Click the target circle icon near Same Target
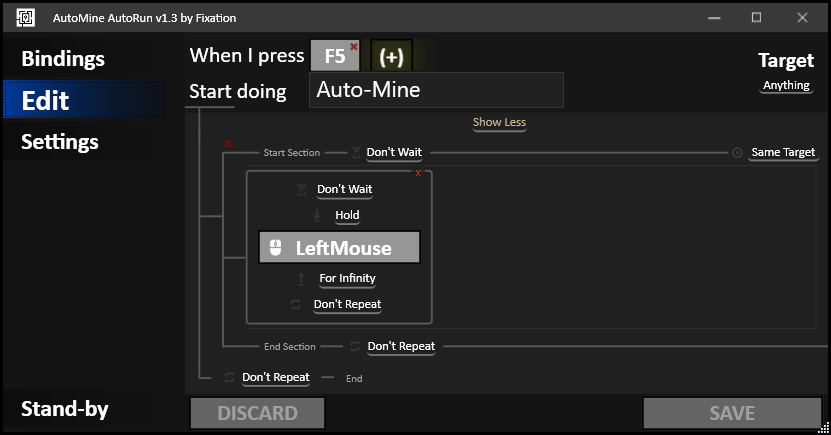The width and height of the screenshot is (831, 435). pos(737,153)
